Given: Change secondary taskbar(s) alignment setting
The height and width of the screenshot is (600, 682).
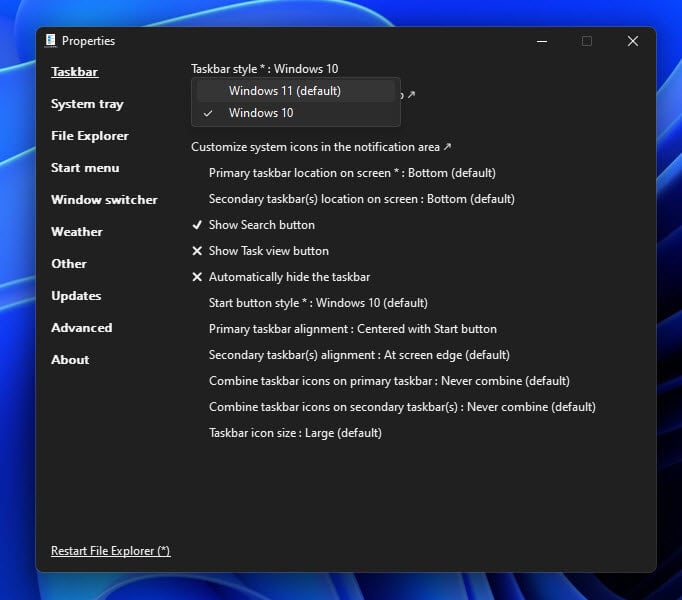Looking at the screenshot, I should 359,355.
